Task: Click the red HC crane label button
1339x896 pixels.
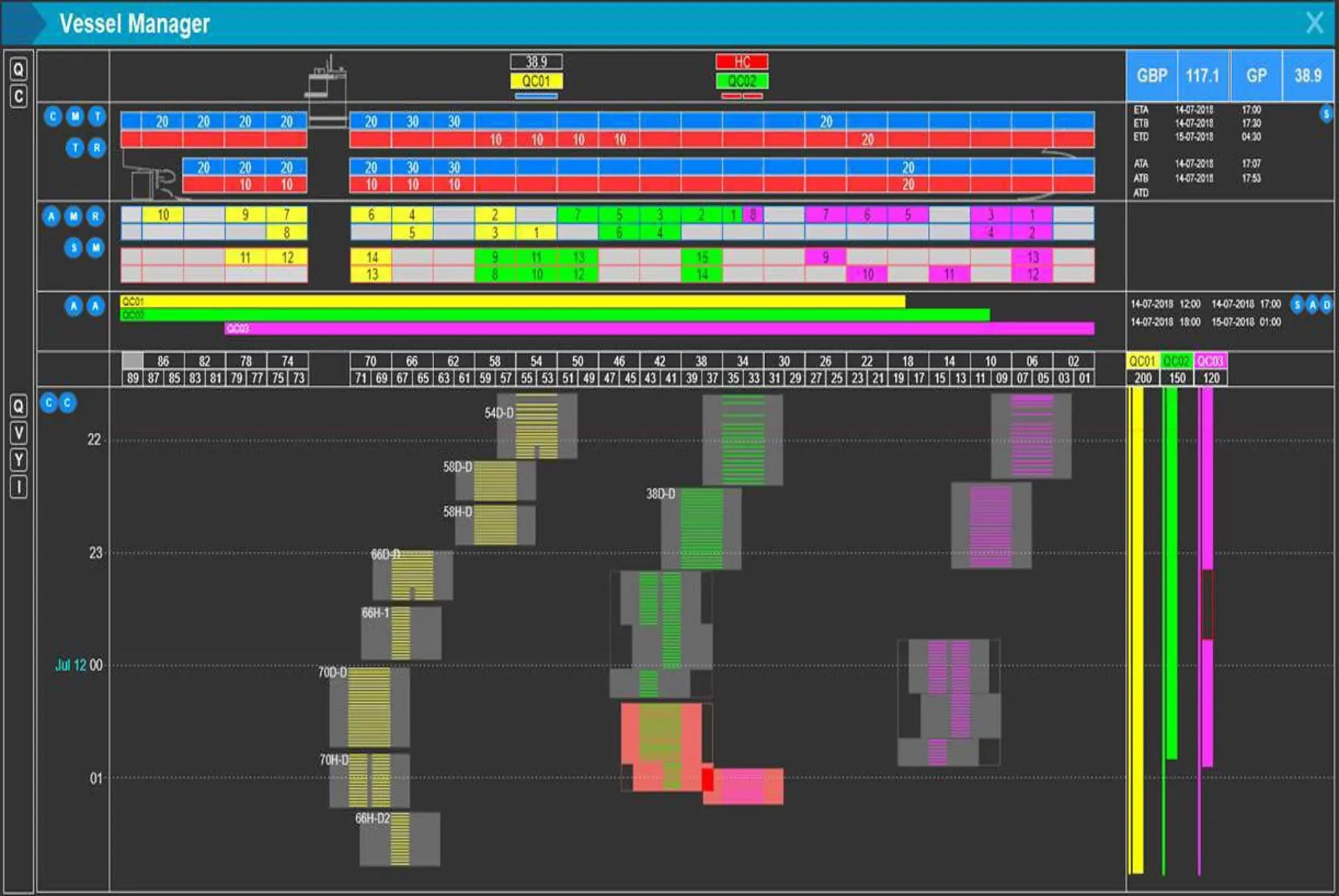Action: point(741,62)
